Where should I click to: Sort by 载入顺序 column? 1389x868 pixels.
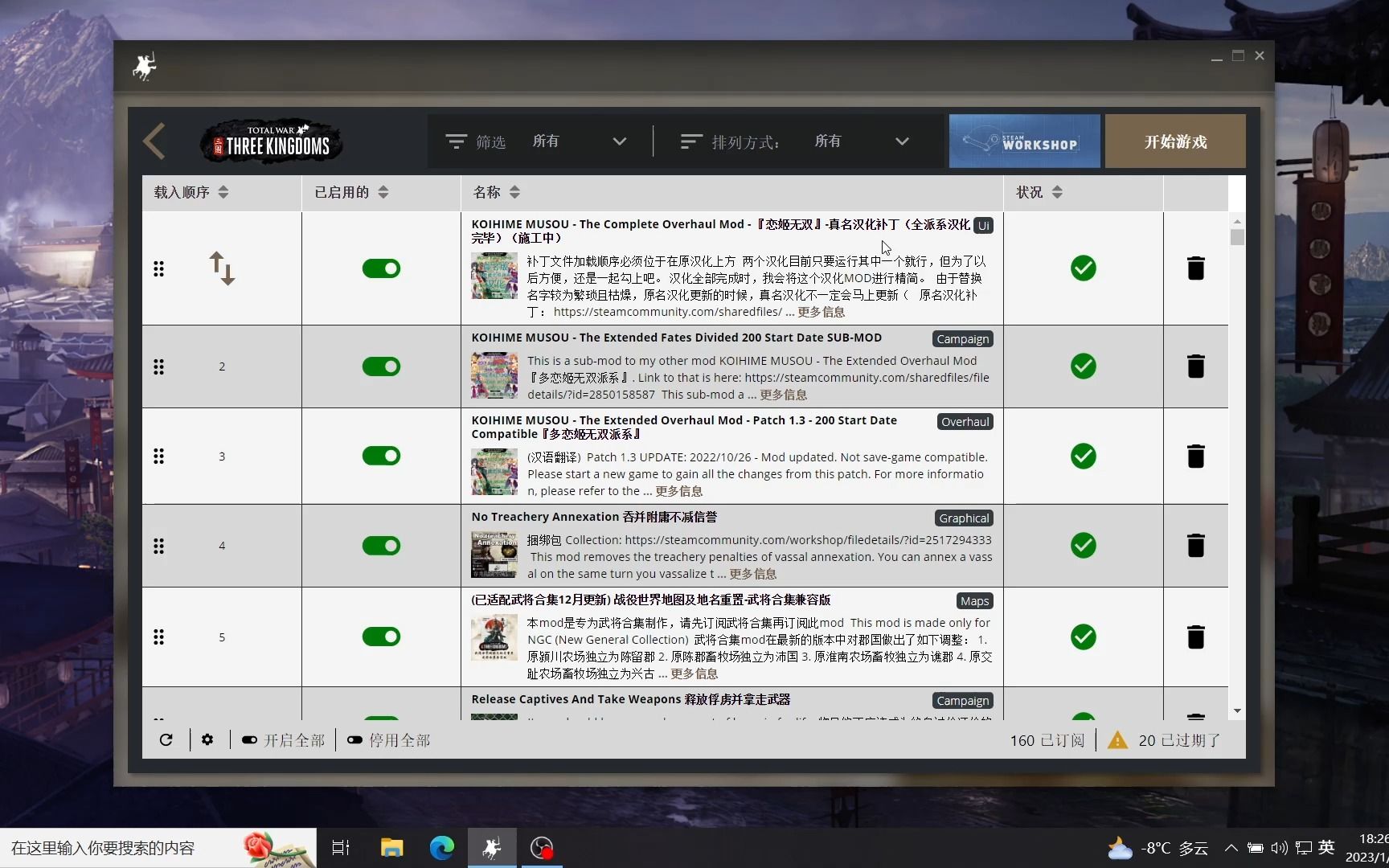pos(191,192)
